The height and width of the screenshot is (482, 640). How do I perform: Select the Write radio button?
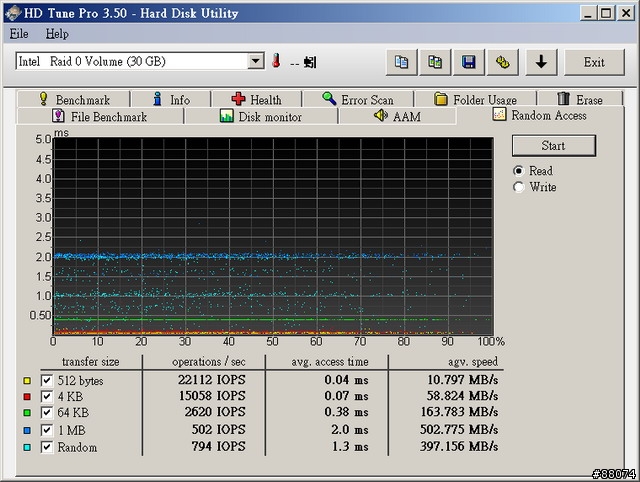click(518, 187)
